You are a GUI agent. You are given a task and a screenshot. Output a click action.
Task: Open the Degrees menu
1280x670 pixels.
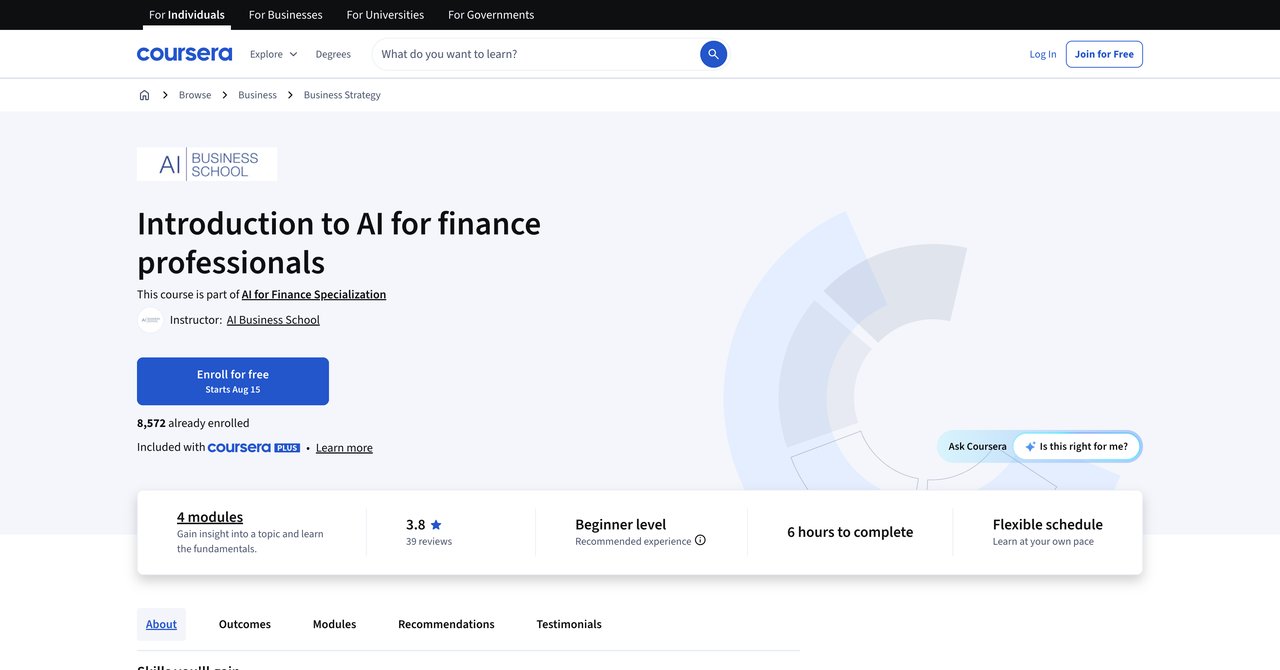(333, 54)
